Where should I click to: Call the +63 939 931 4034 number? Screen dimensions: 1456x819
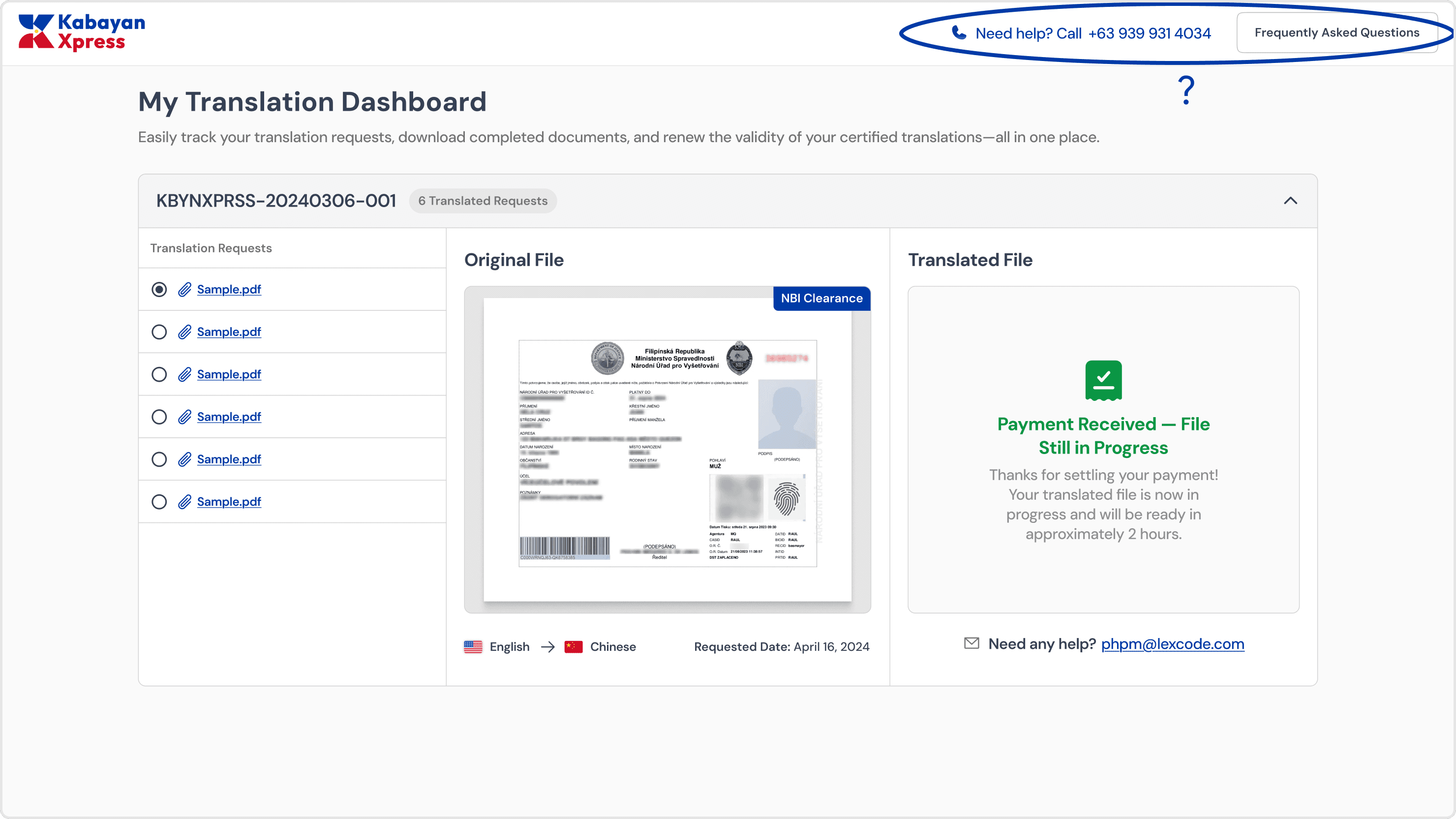pyautogui.click(x=1149, y=33)
